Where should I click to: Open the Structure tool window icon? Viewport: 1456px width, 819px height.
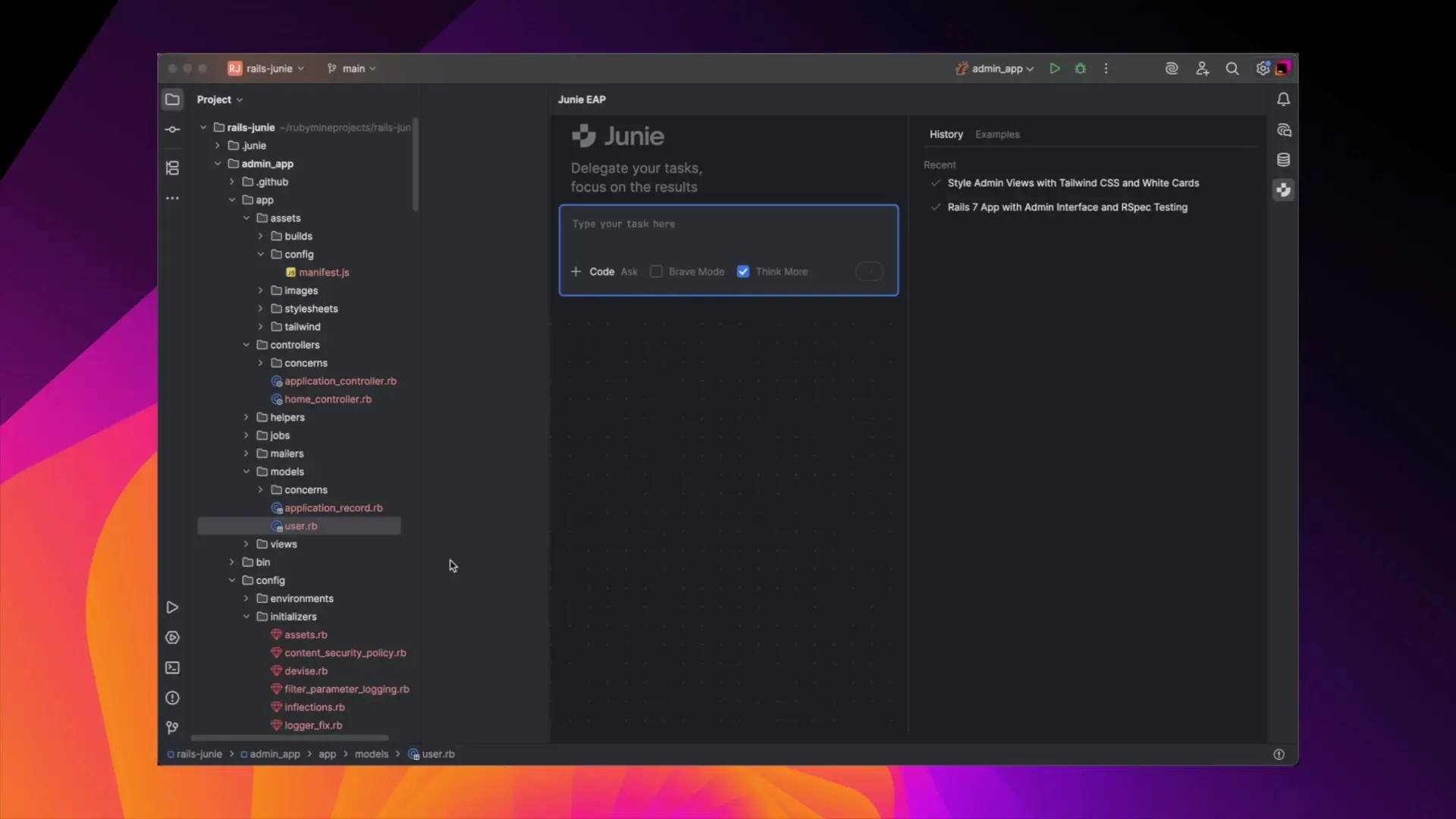172,168
